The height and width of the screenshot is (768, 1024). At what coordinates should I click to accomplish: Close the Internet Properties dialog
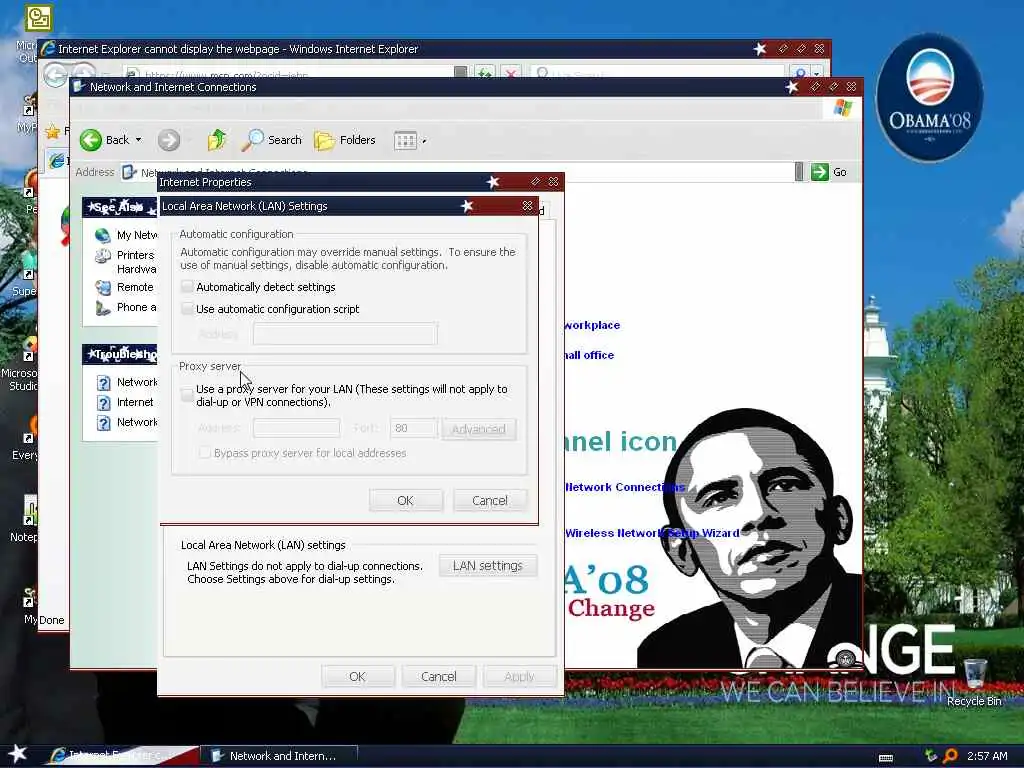553,182
